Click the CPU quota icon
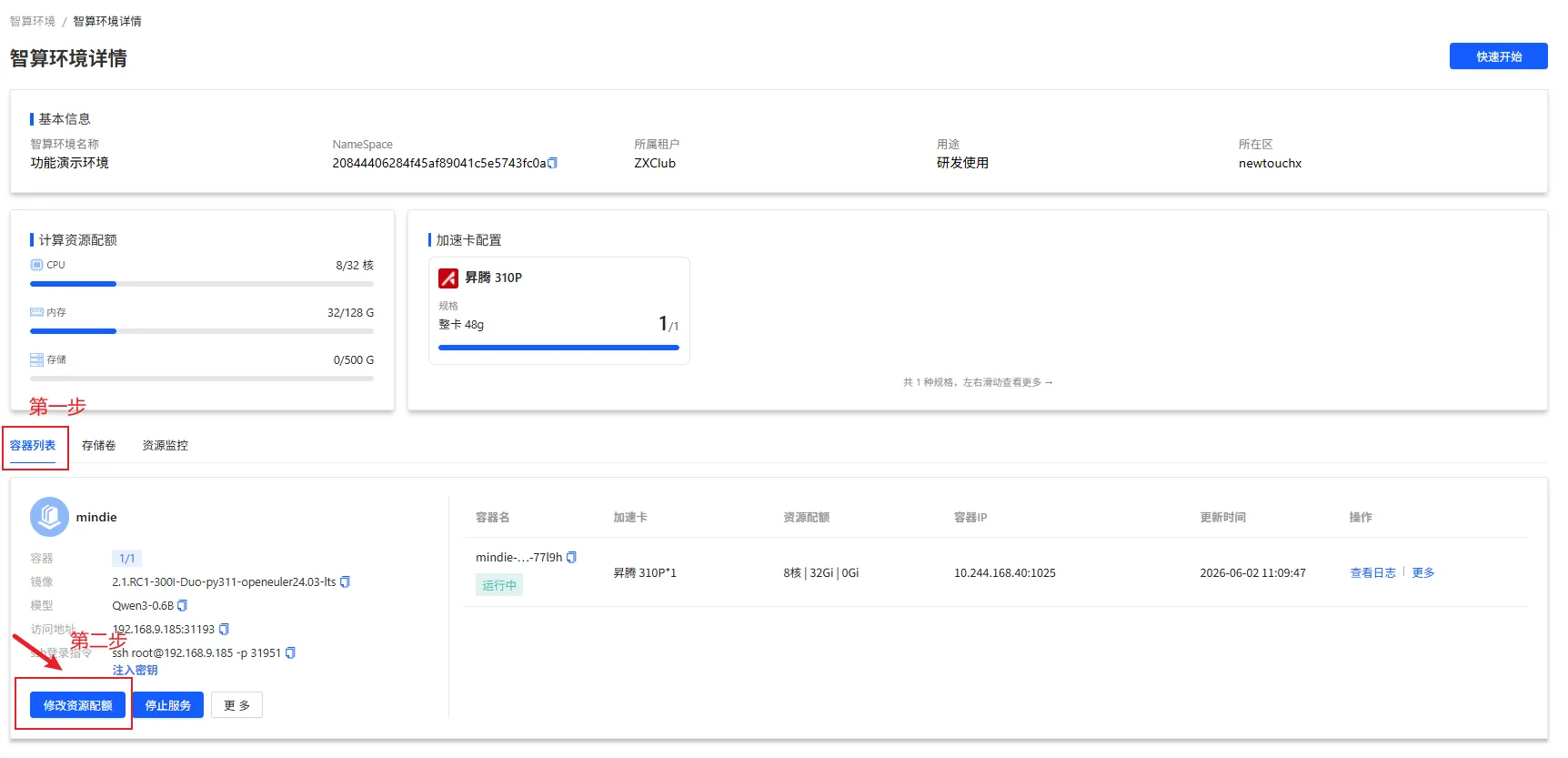 36,265
